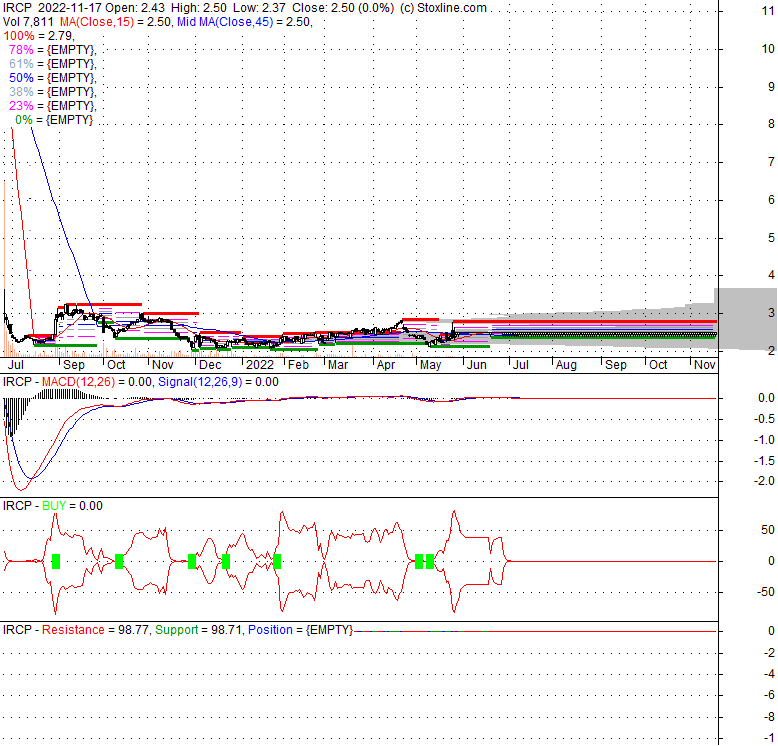Select the High: 2.50 value

click(198, 8)
